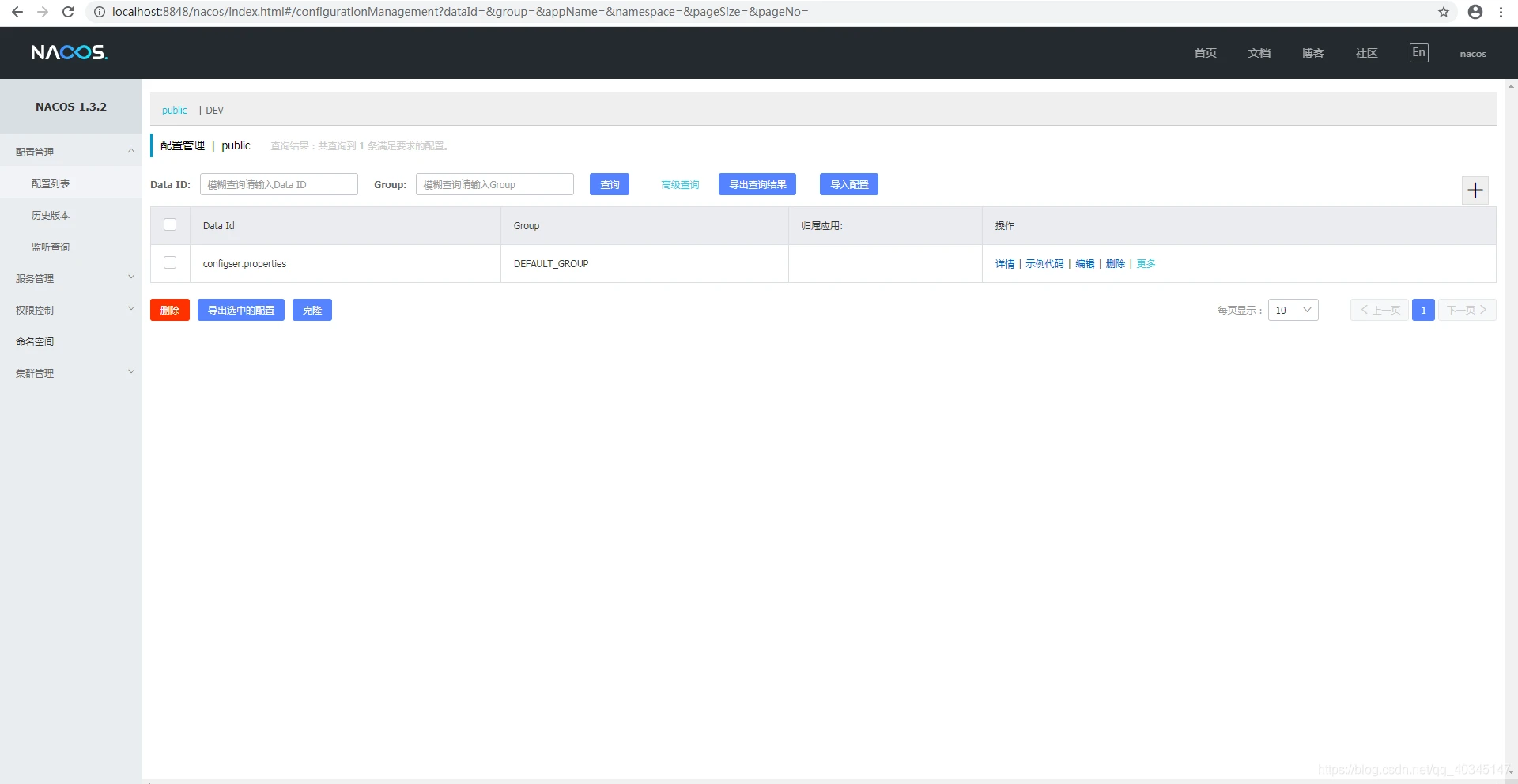The height and width of the screenshot is (784, 1518).
Task: Open the browser three-dot menu
Action: 1501,12
